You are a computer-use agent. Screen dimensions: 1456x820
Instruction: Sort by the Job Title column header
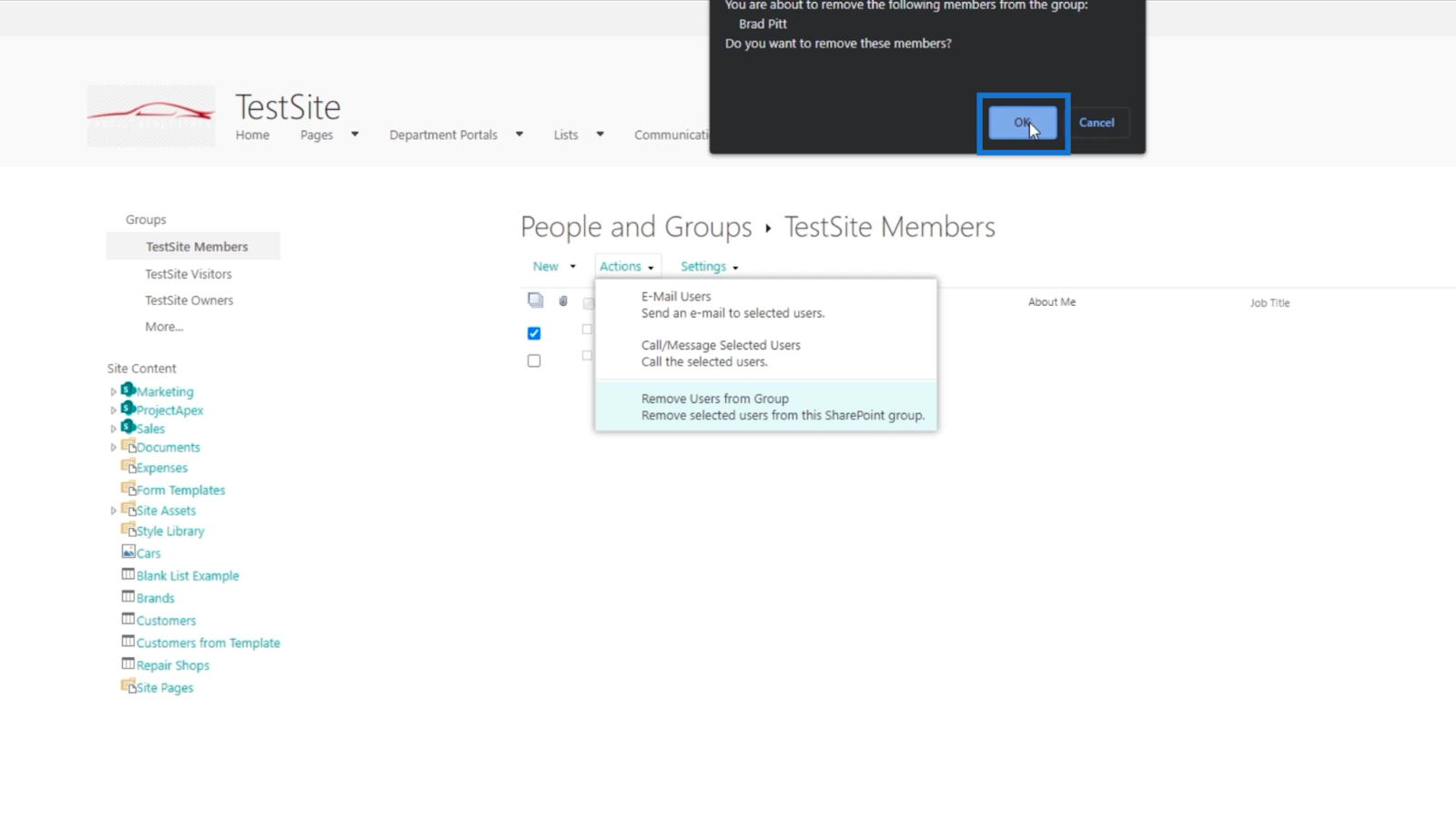[1269, 303]
